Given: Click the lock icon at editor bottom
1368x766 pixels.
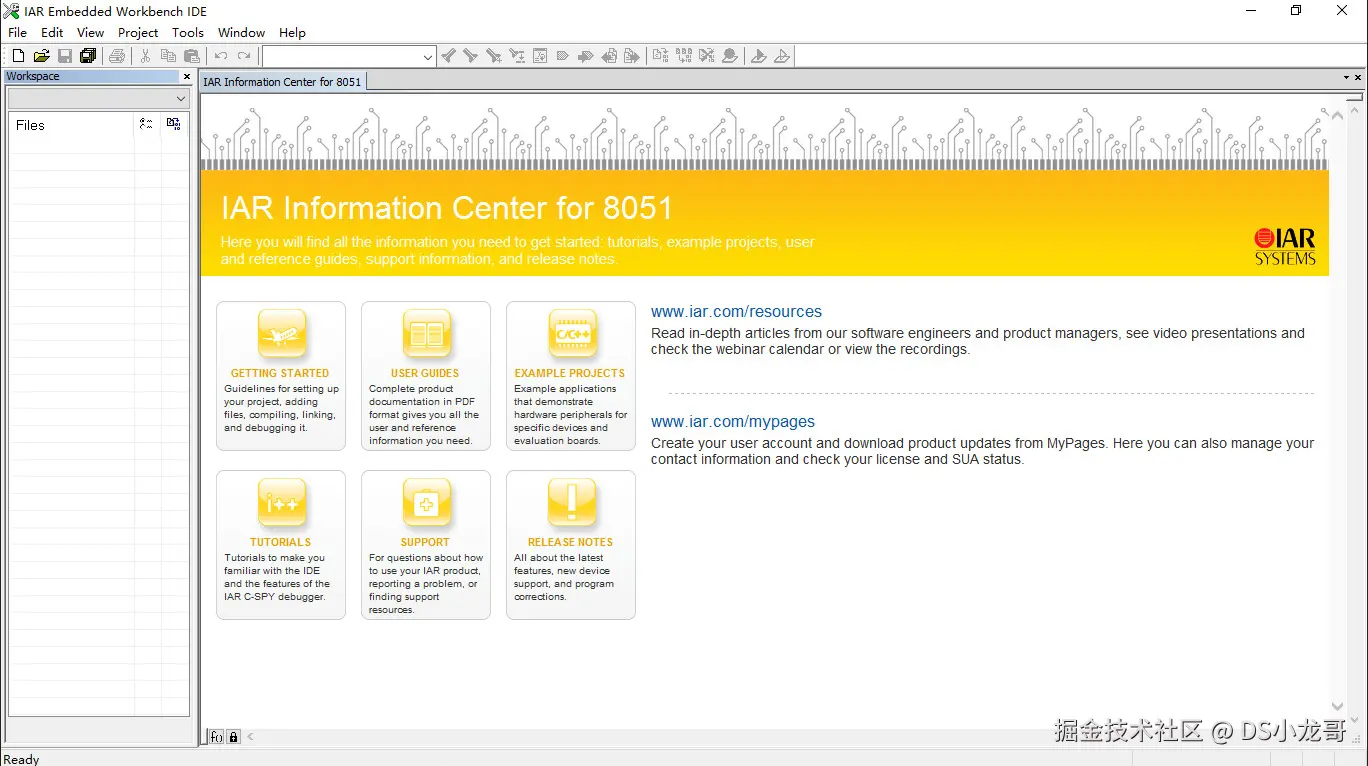Looking at the screenshot, I should 234,737.
